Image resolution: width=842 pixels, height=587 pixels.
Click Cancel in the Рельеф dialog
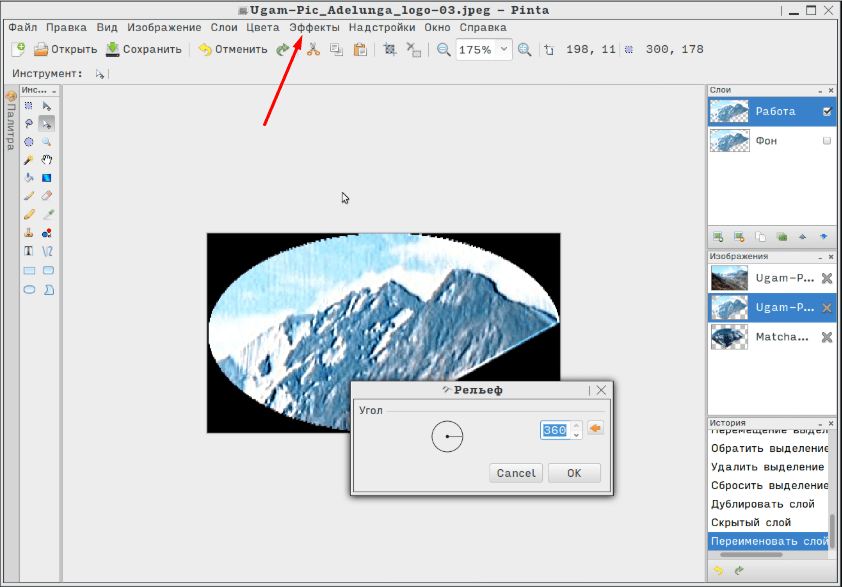(x=516, y=473)
